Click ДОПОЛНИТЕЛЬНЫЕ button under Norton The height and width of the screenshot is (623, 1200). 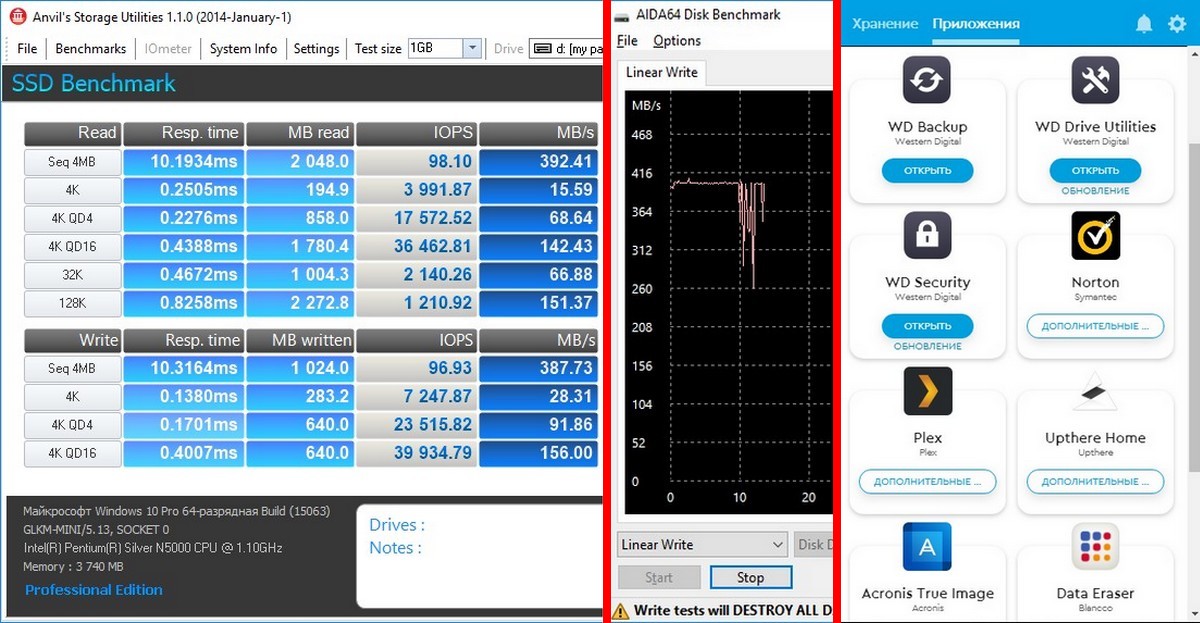1095,326
